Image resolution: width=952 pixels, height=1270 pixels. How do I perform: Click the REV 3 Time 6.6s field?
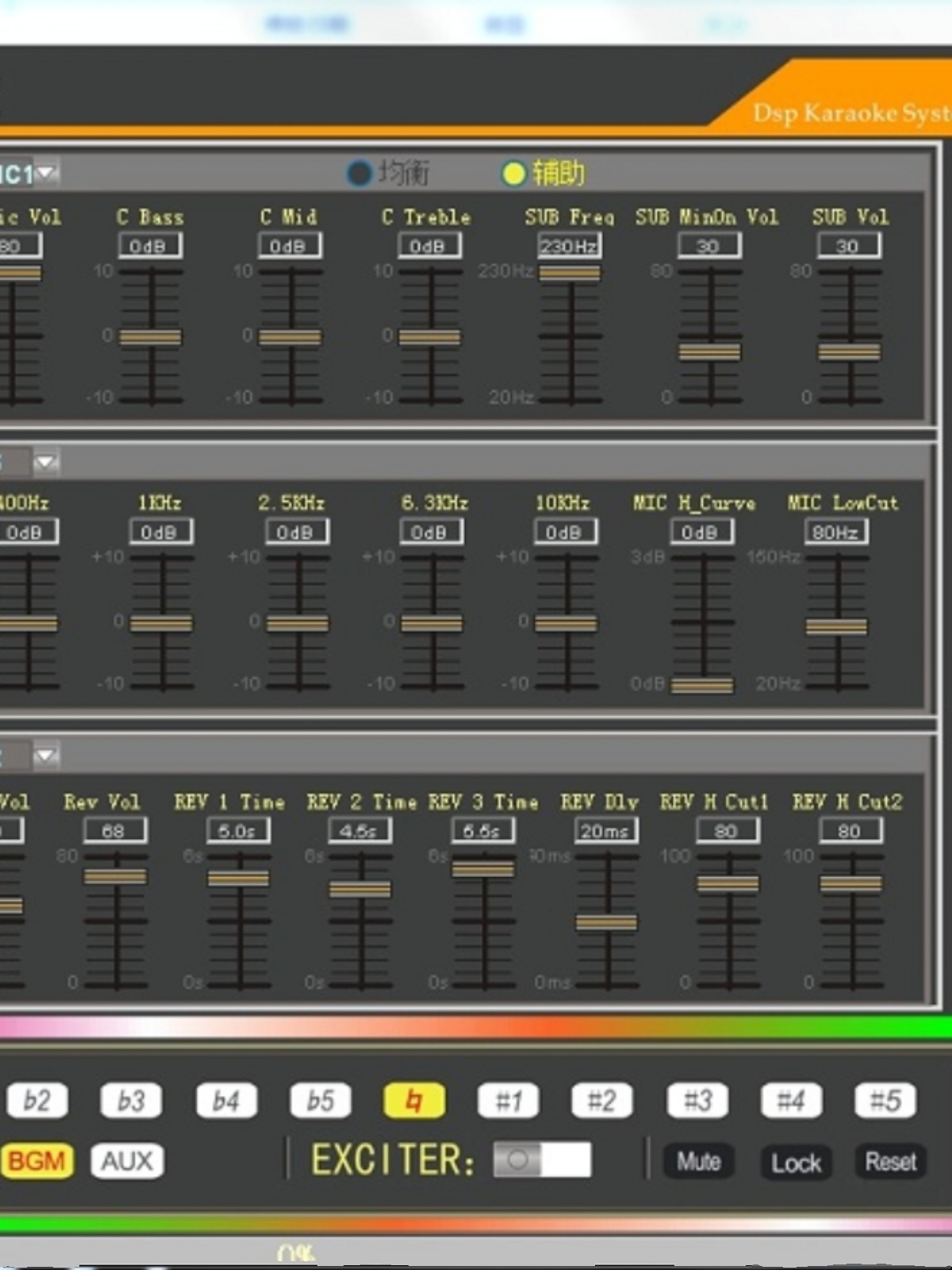pos(483,831)
